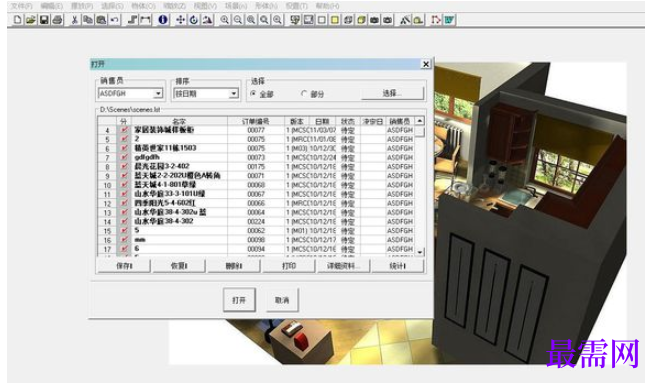Image resolution: width=658 pixels, height=385 pixels.
Task: Click the 选择... button
Action: click(392, 93)
